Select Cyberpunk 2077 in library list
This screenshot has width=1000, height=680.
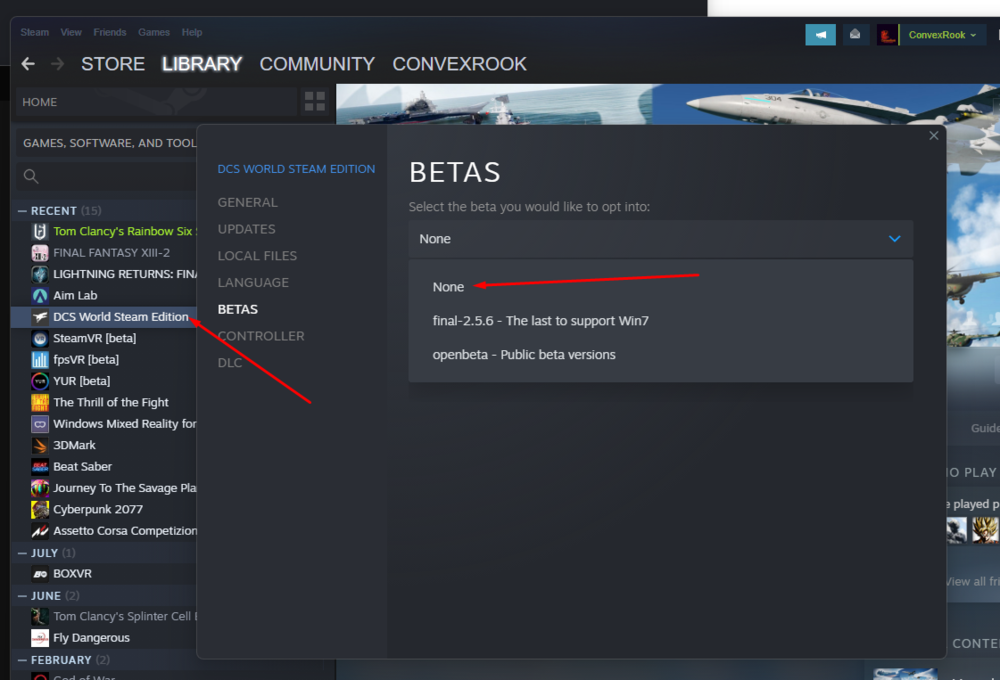click(x=98, y=510)
